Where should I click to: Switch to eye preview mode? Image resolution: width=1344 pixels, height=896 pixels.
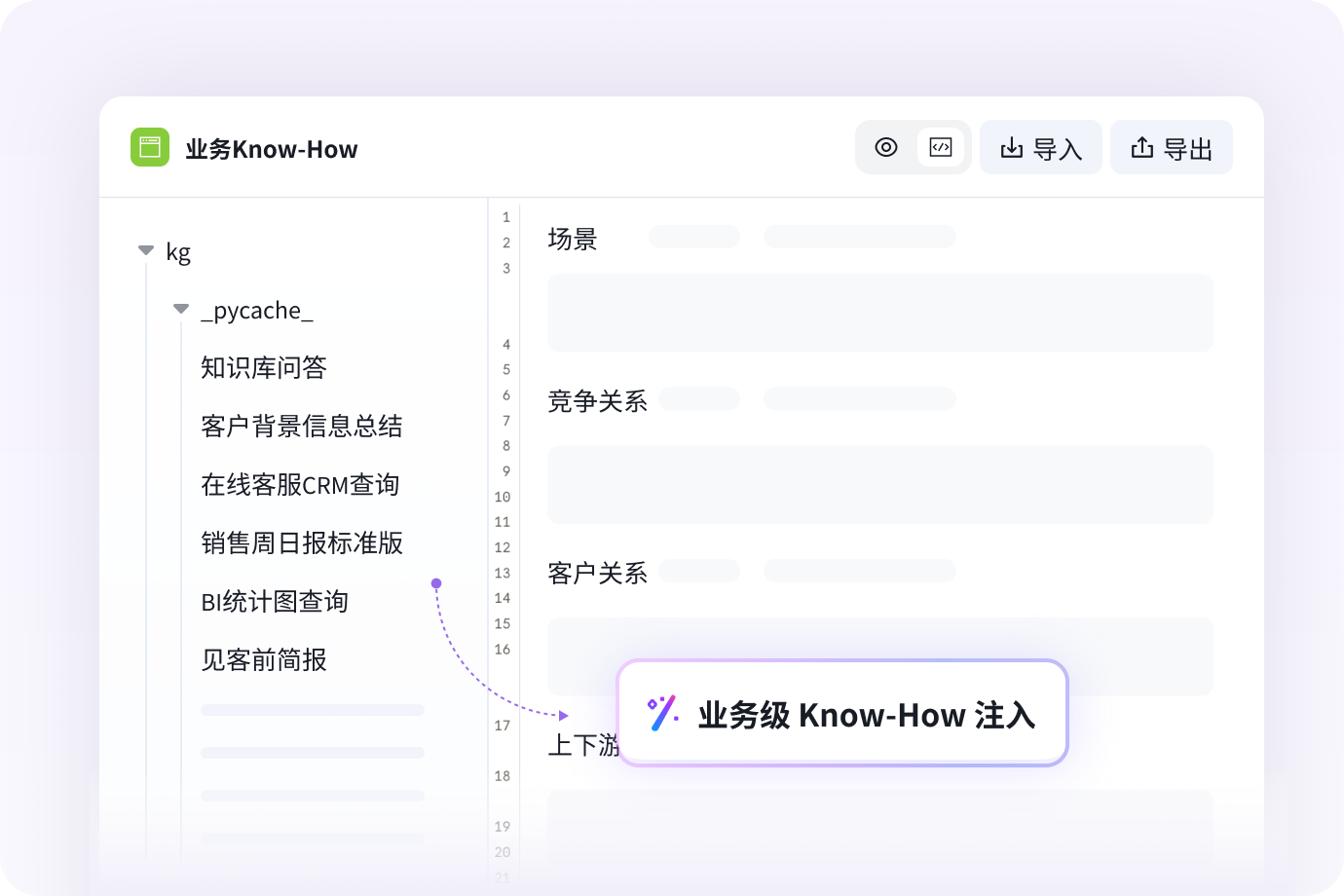[x=886, y=147]
